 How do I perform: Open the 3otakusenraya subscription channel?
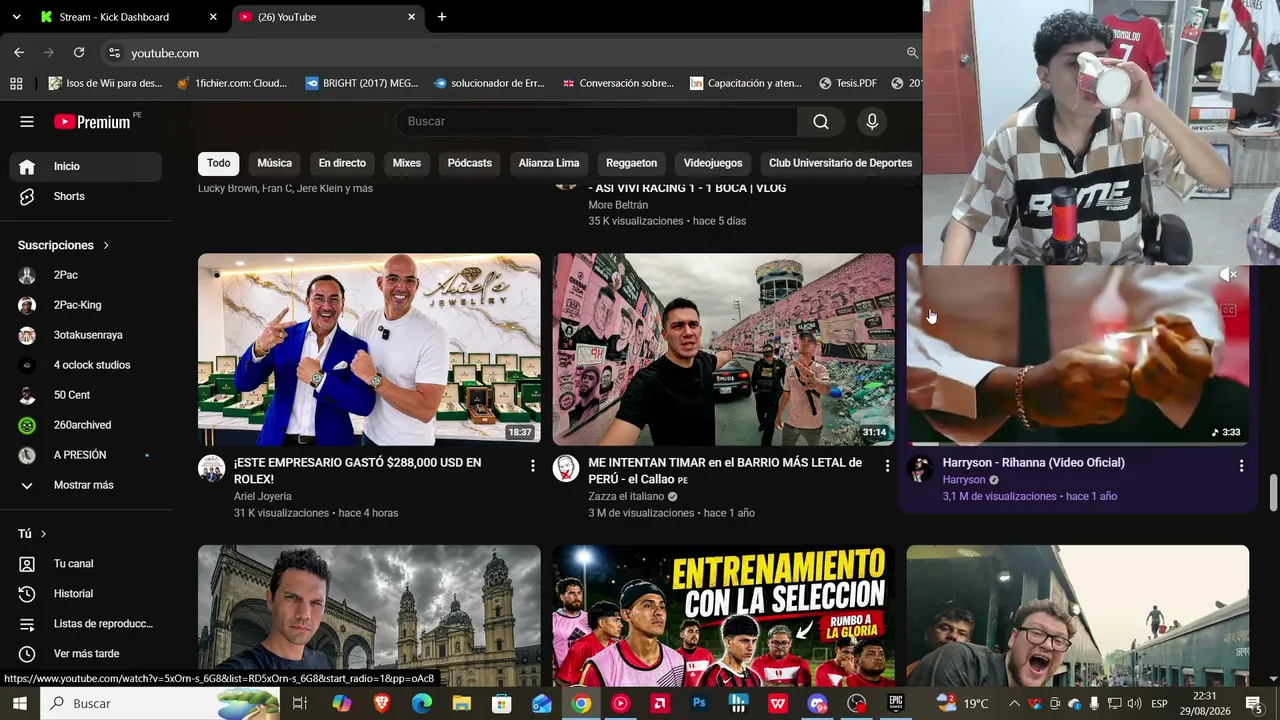tap(86, 335)
